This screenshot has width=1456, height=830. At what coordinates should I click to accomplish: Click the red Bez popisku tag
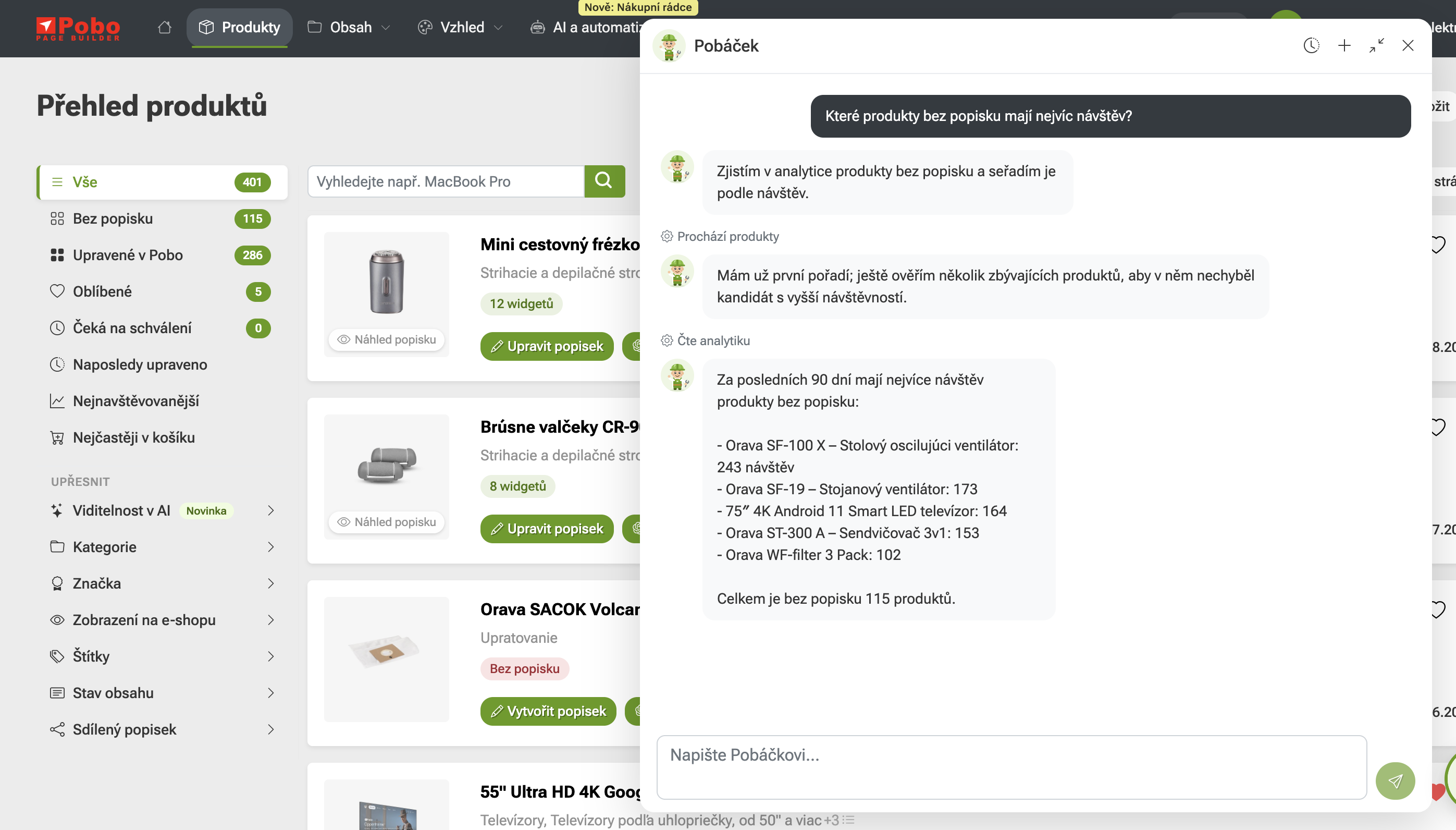coord(525,669)
